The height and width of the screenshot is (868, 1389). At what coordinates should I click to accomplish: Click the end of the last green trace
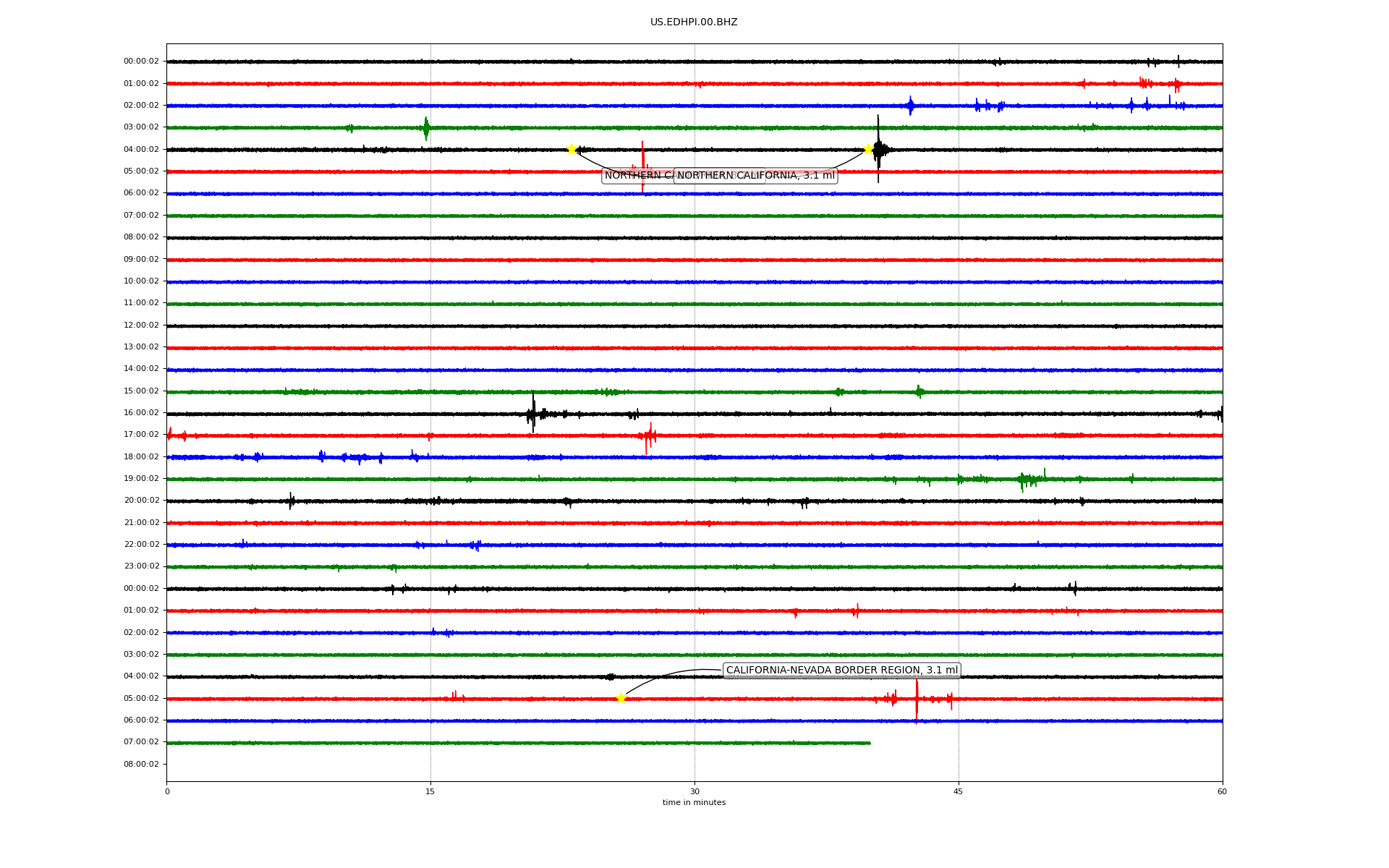coord(870,743)
